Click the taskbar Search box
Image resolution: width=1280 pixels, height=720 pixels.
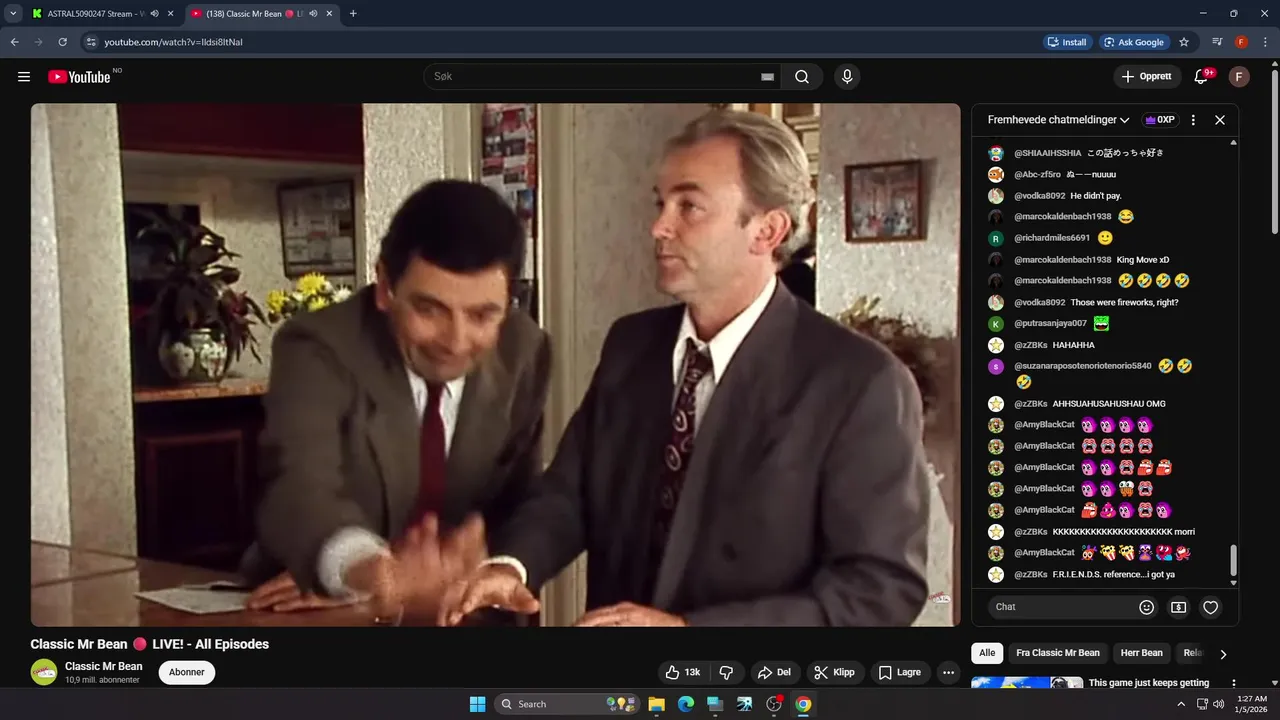(569, 704)
